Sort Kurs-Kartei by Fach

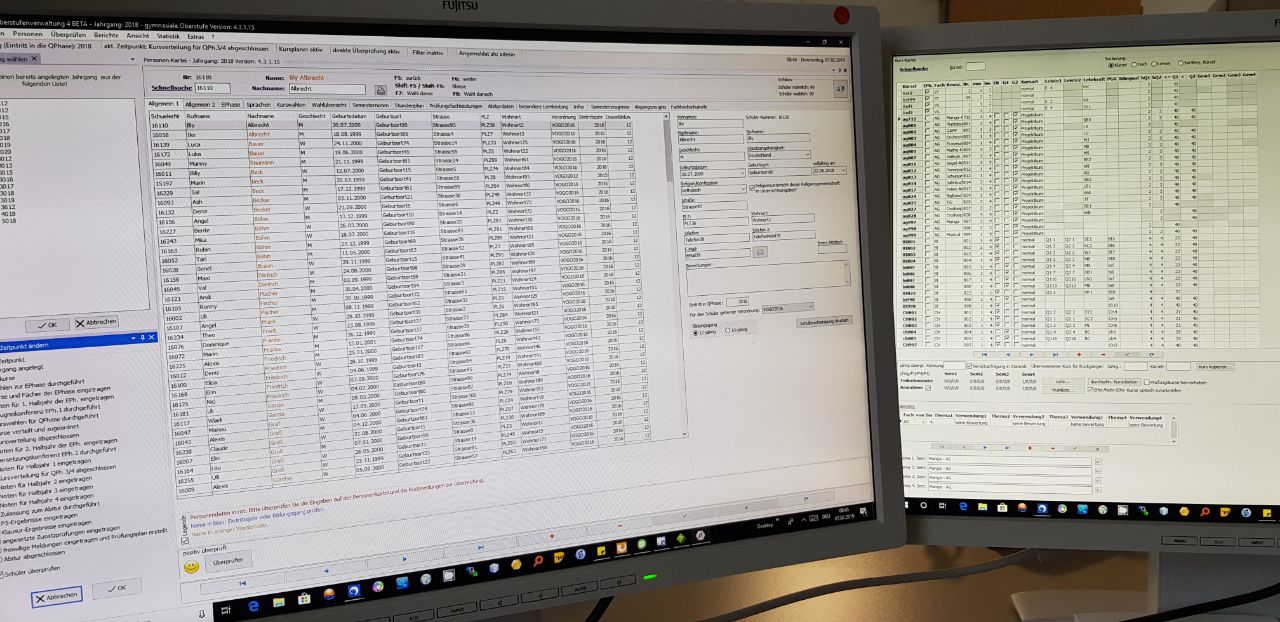point(1134,64)
